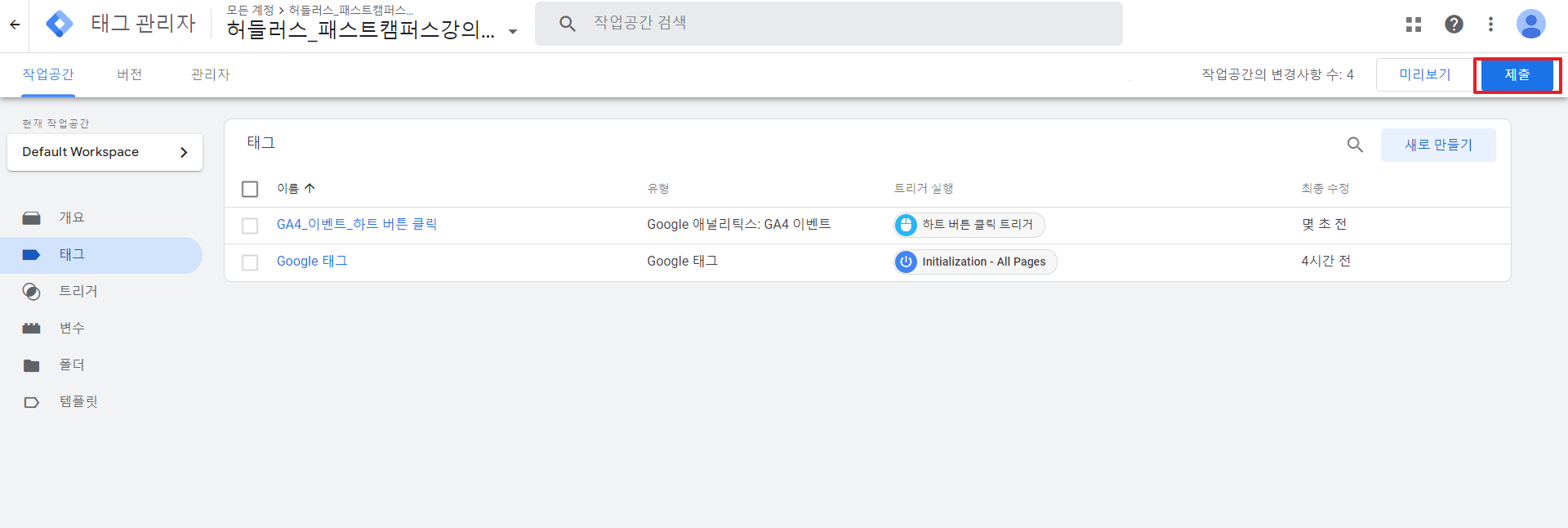The height and width of the screenshot is (528, 1568).
Task: Expand the Default Workspace chevron
Action: pyautogui.click(x=184, y=152)
